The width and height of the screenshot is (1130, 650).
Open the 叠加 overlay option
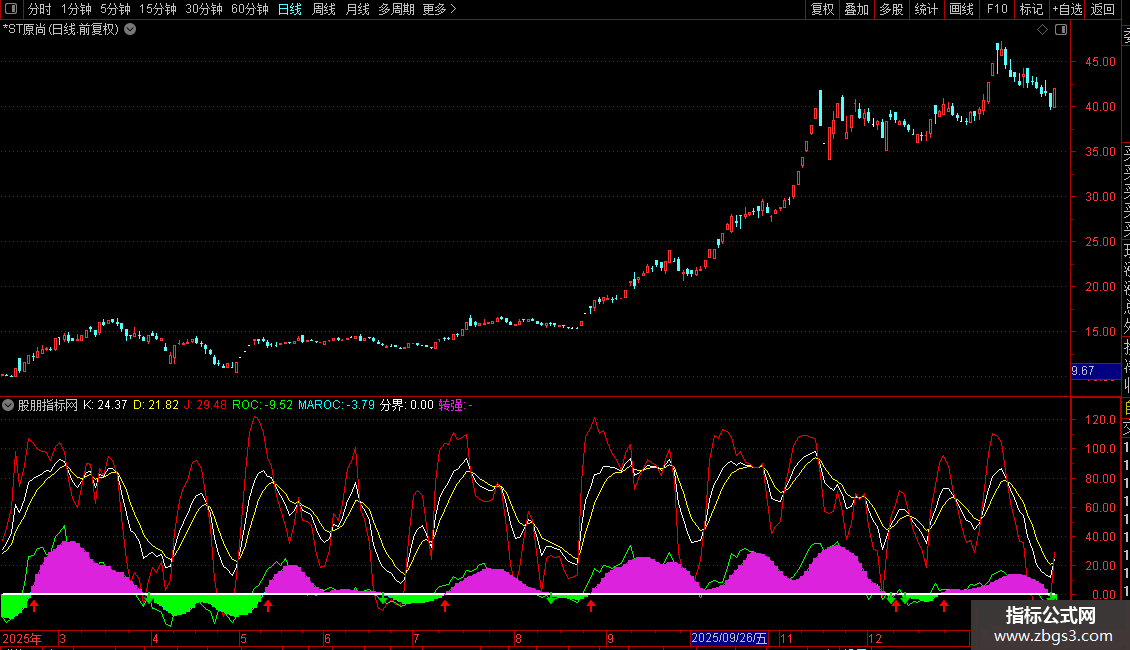click(x=856, y=9)
